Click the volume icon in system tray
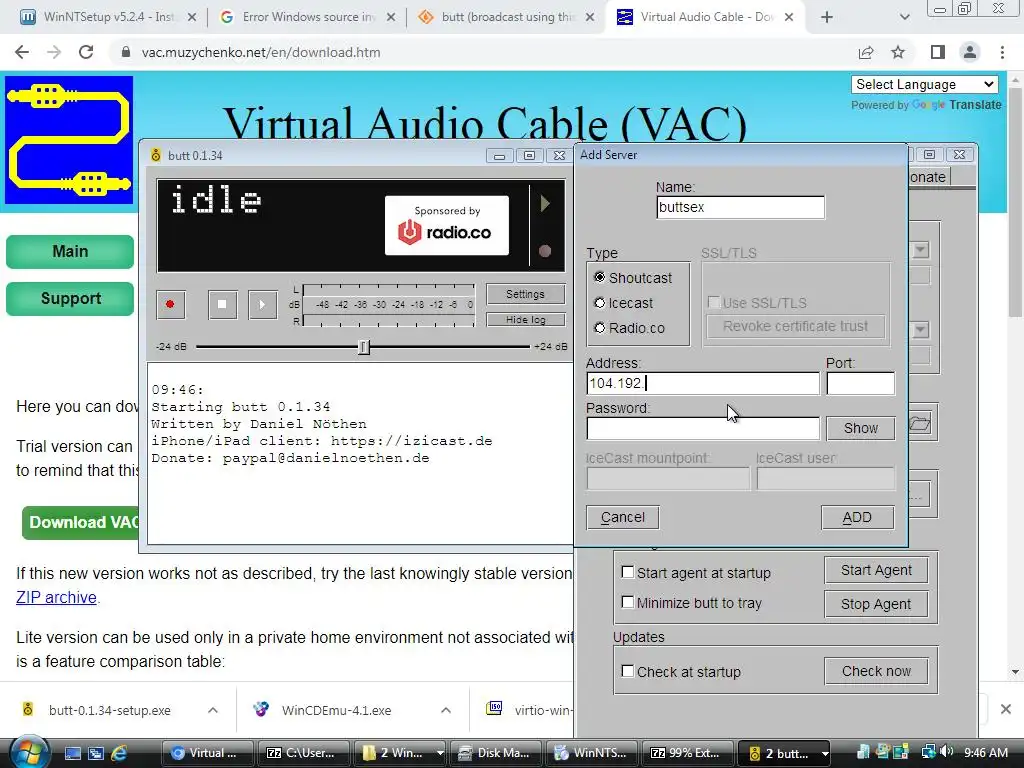The height and width of the screenshot is (768, 1024). tap(947, 752)
